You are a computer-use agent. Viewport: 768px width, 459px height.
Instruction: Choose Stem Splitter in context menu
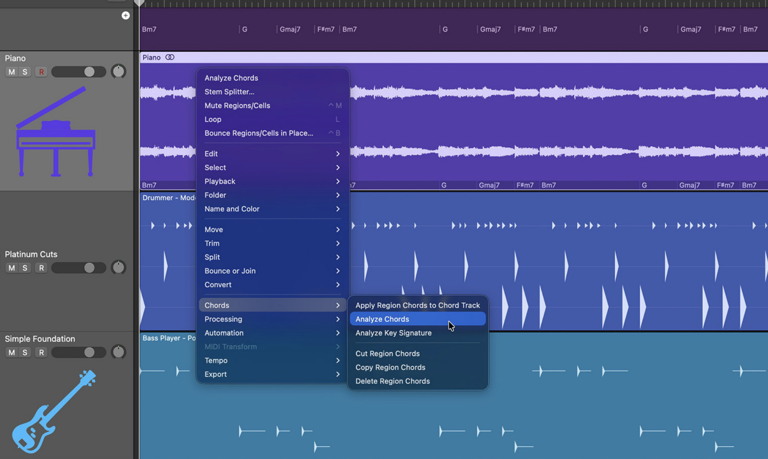click(x=272, y=92)
